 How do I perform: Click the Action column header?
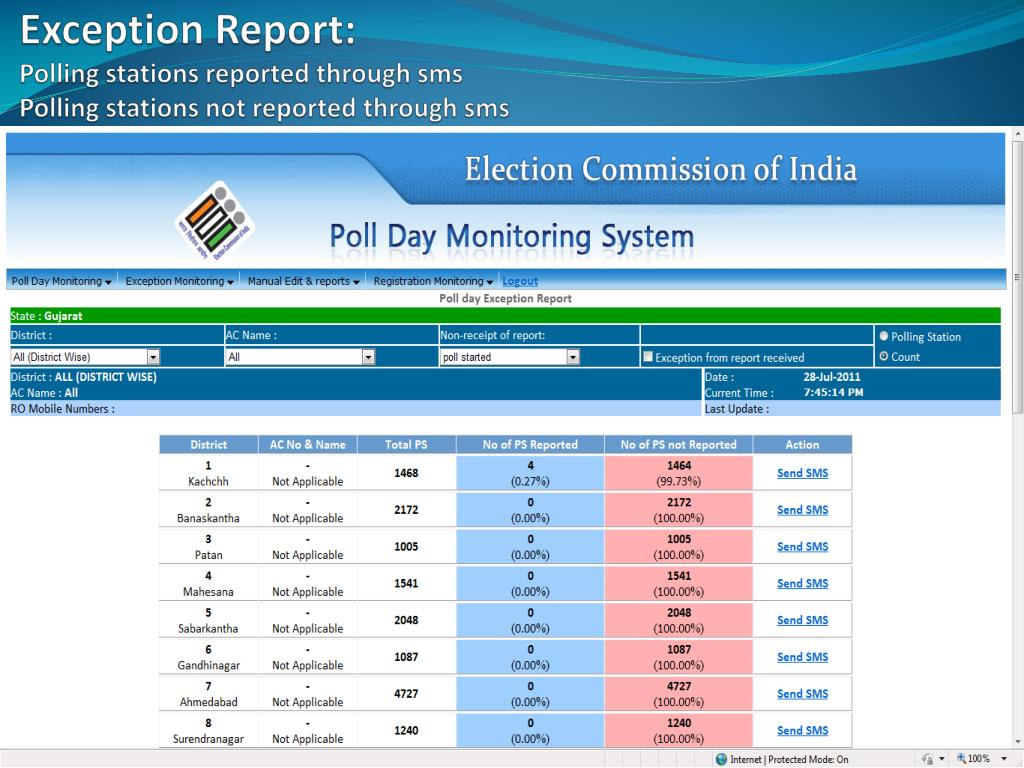[803, 444]
